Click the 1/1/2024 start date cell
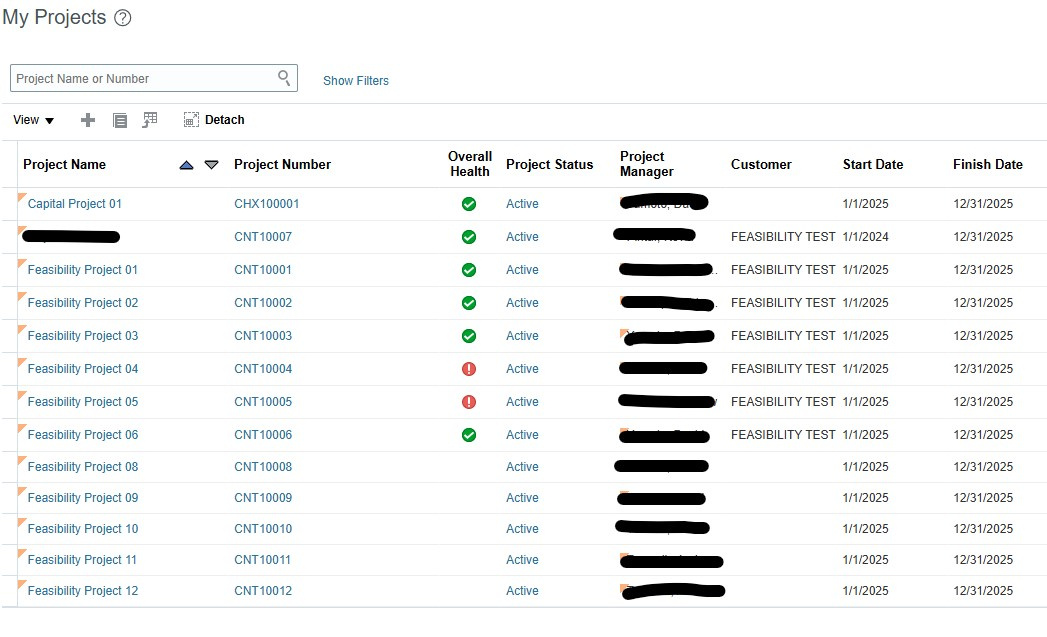Screen dimensions: 1047x637 click(x=865, y=236)
